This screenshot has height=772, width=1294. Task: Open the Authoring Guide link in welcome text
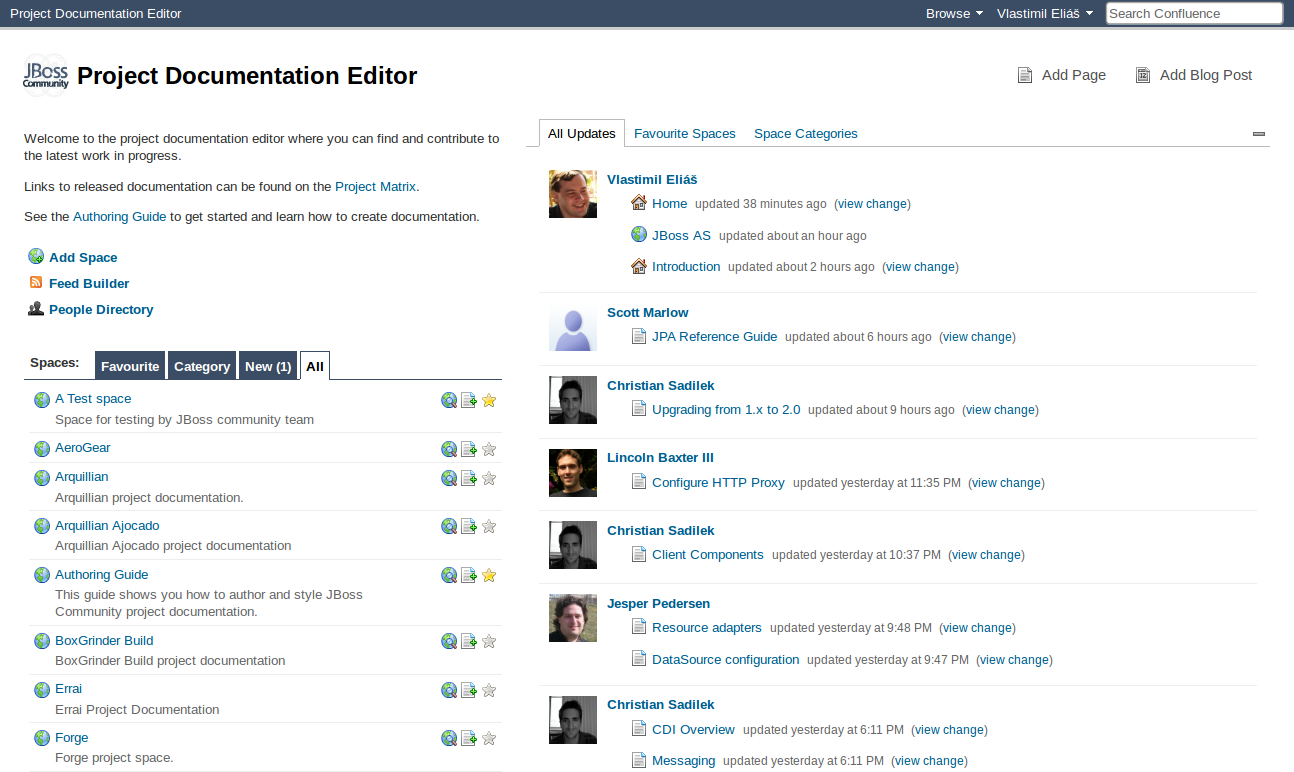click(x=120, y=216)
